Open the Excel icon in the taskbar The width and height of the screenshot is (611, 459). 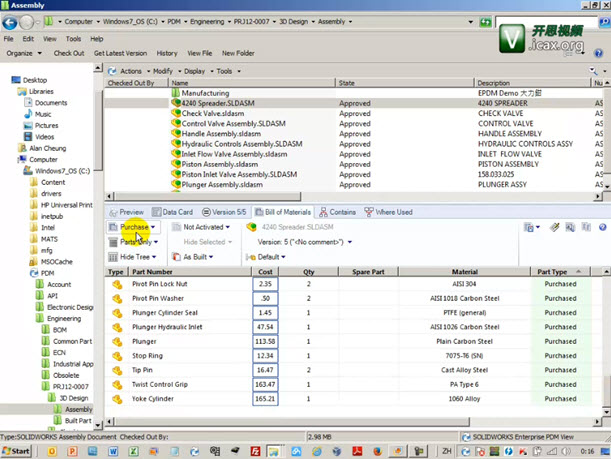point(135,451)
